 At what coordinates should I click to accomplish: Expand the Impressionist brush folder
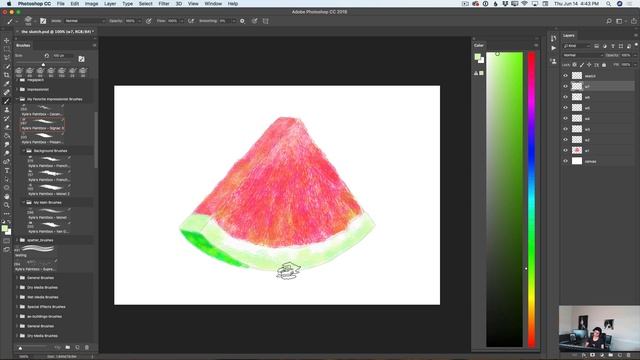[17, 89]
